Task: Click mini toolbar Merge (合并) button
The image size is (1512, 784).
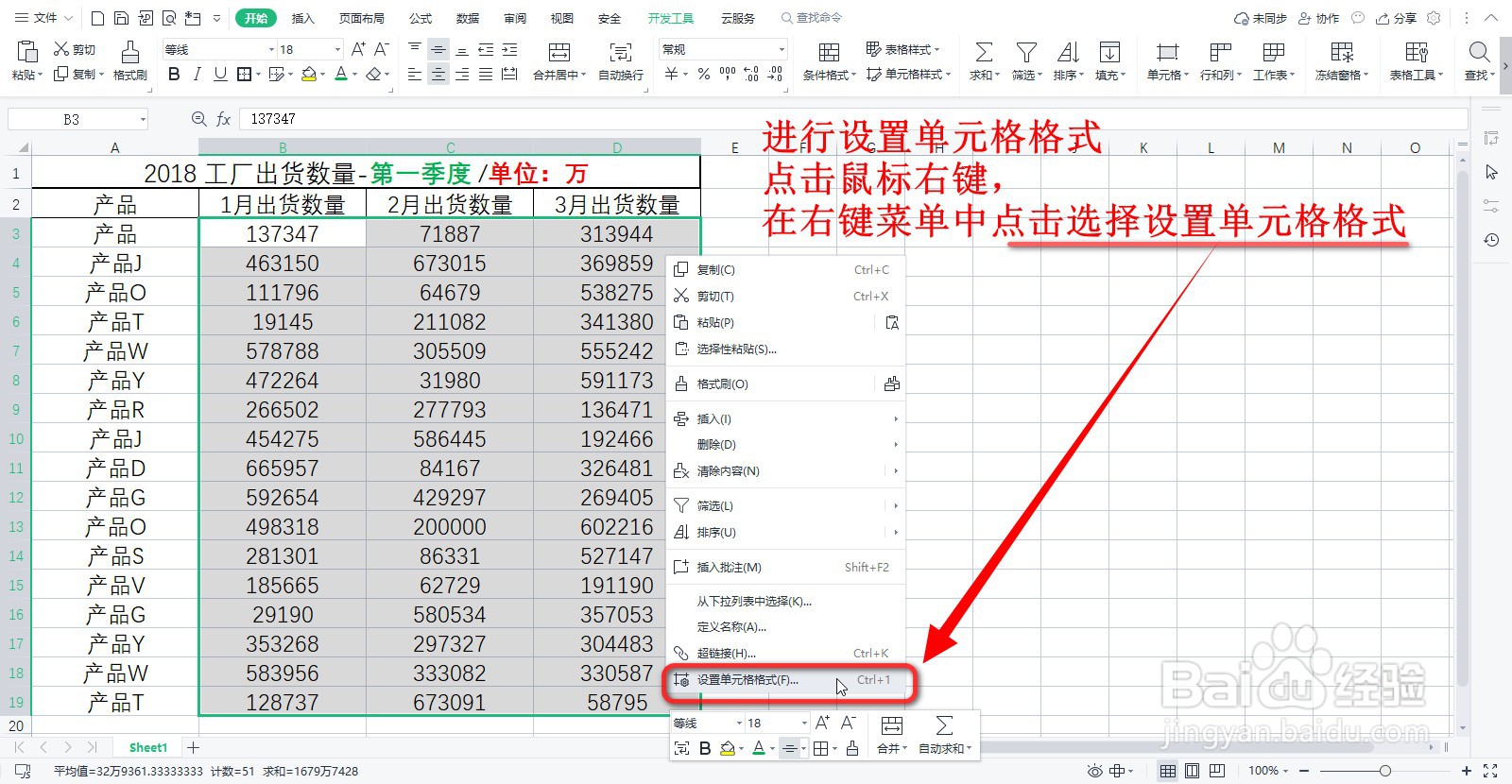Action: [x=891, y=735]
